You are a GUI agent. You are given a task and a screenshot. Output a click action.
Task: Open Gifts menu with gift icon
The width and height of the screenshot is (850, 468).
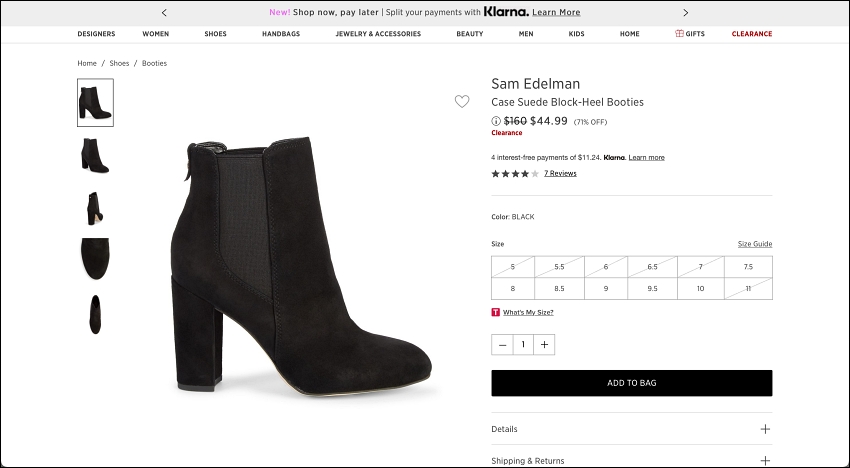pyautogui.click(x=690, y=34)
